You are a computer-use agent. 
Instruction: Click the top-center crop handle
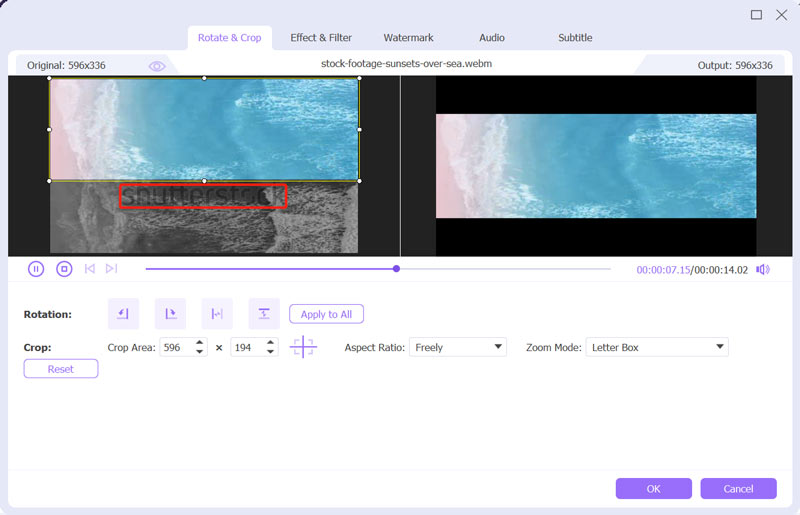click(x=204, y=78)
